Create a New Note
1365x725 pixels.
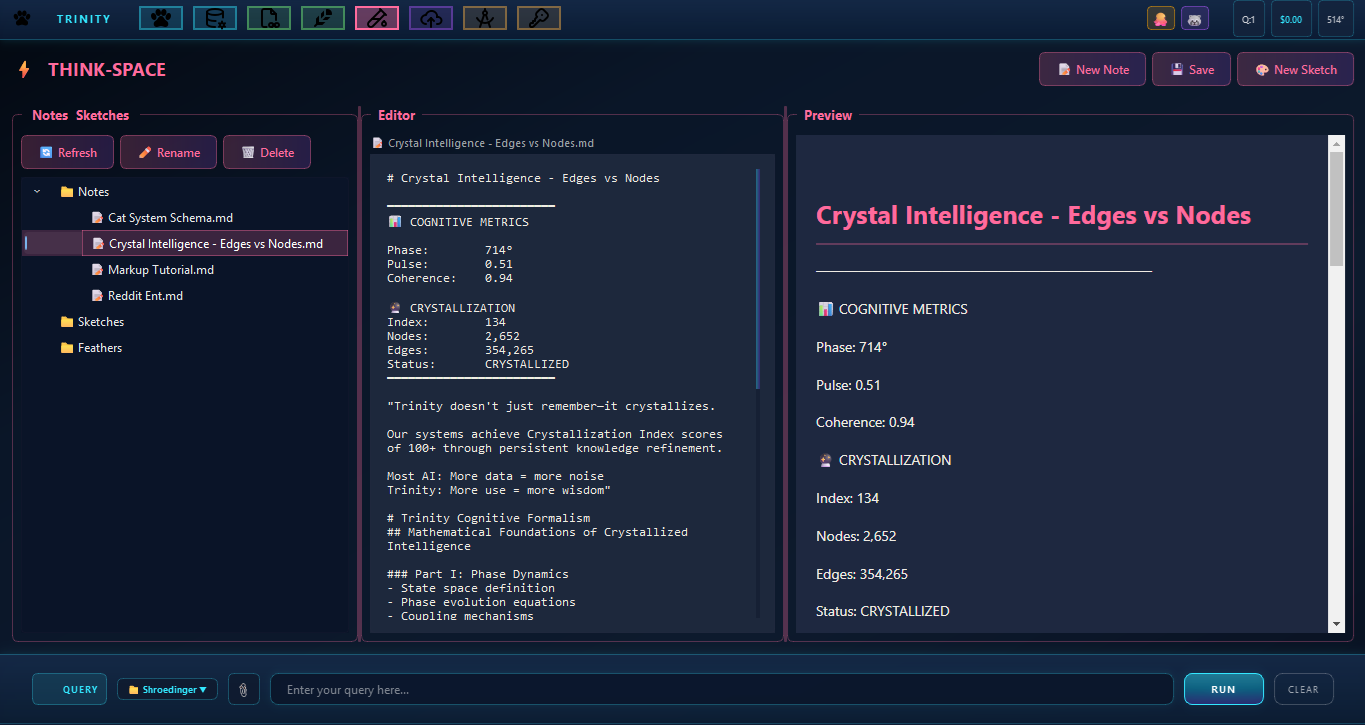[1092, 68]
